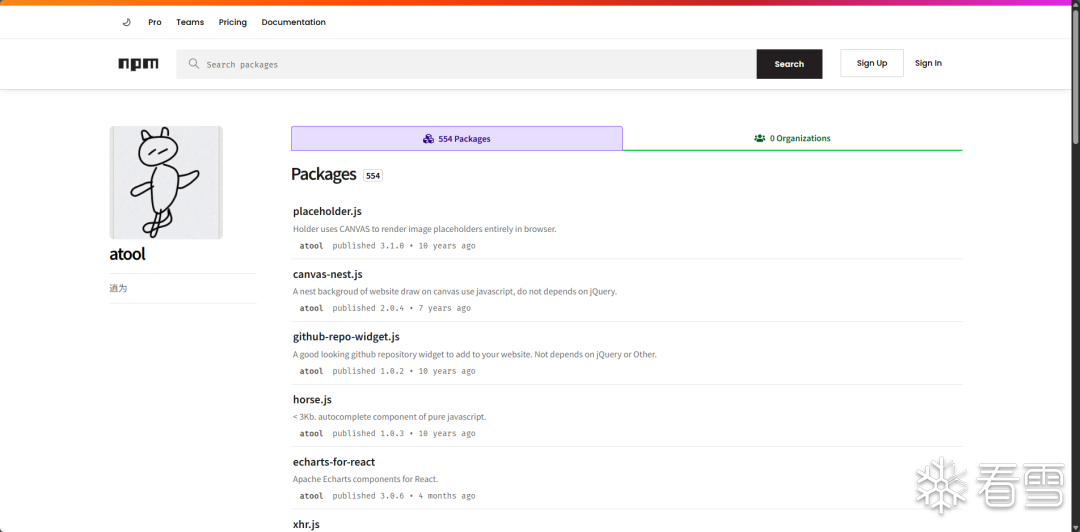Screen dimensions: 1080x532
Task: Click 'published 3.1.0 • 10 years ago' text
Action: pyautogui.click(x=404, y=246)
